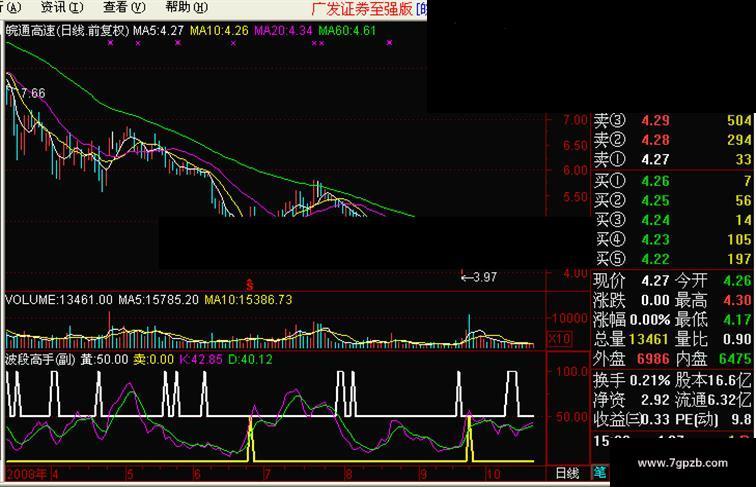Click the 波段高手(副) indicator name
Viewport: 756px width, 487px height.
tap(40, 359)
